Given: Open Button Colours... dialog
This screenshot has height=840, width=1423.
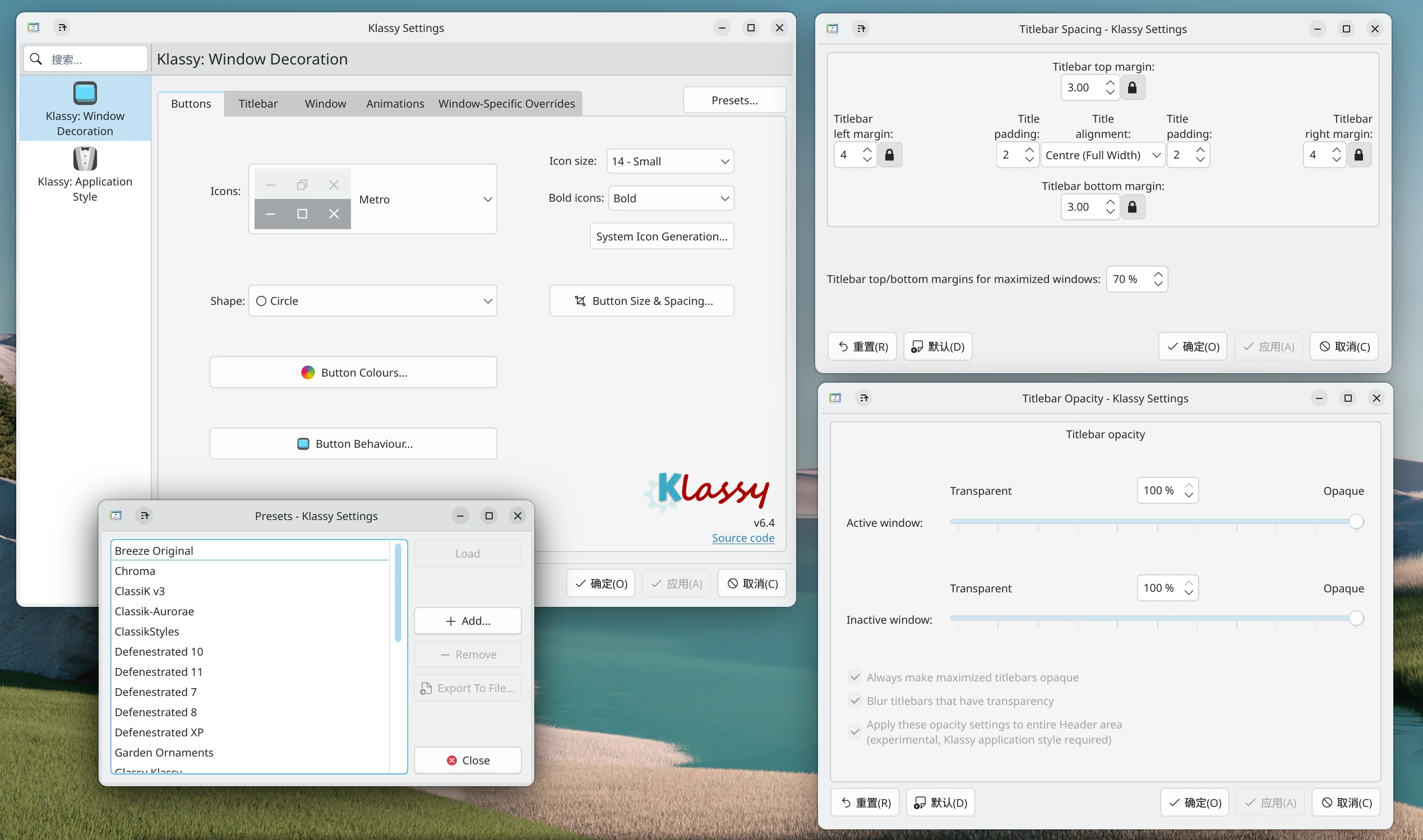Looking at the screenshot, I should [x=353, y=373].
